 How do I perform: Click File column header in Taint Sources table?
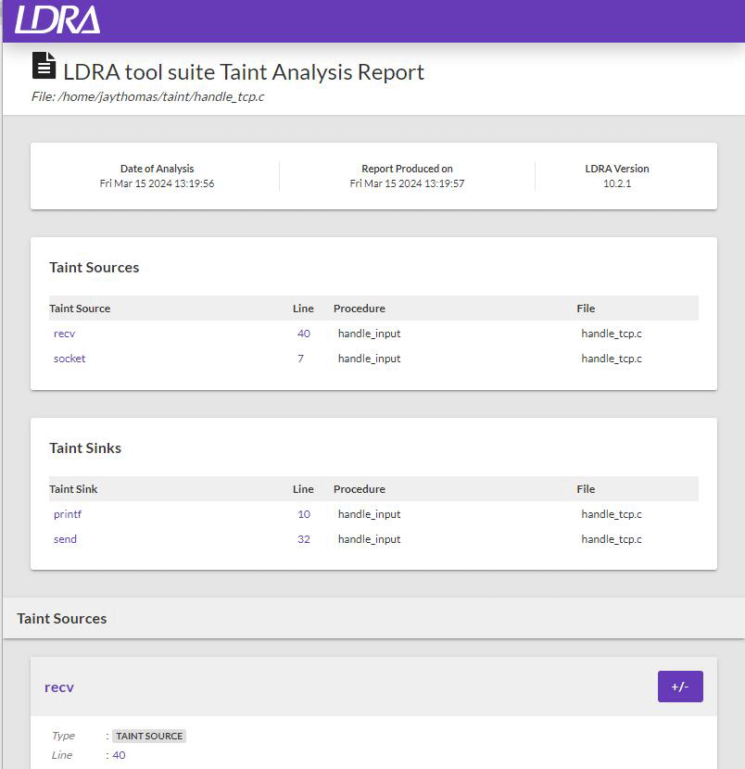(586, 308)
